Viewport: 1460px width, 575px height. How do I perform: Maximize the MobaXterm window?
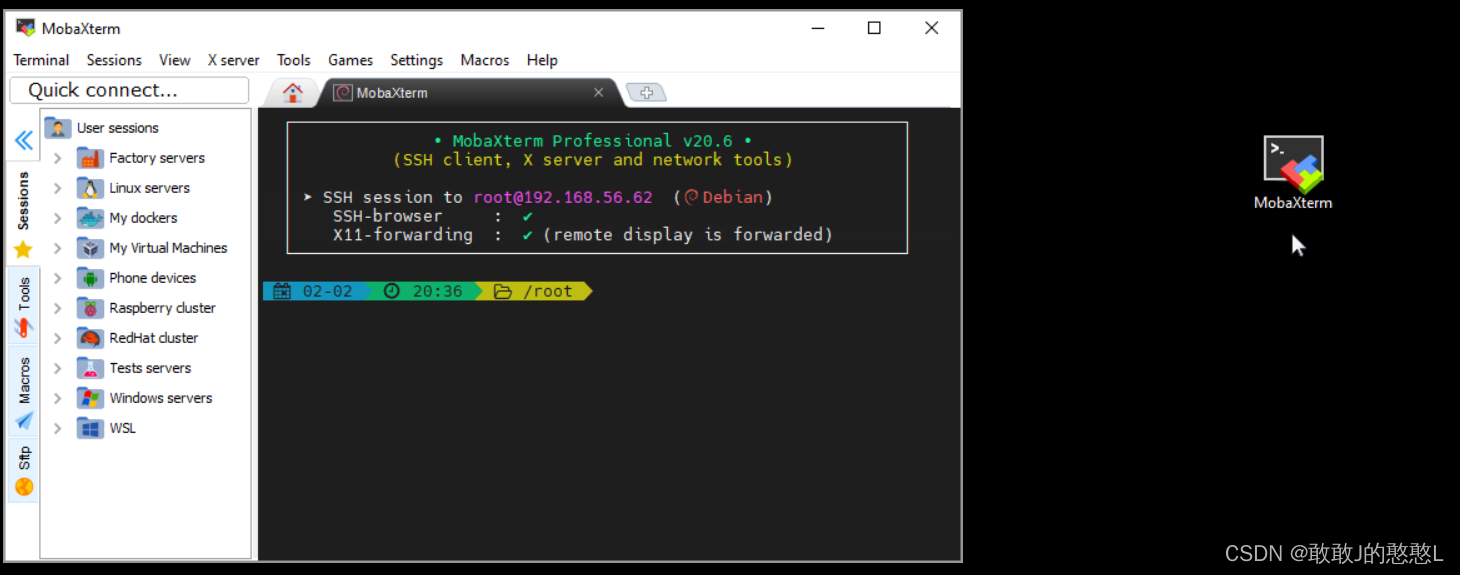[874, 28]
